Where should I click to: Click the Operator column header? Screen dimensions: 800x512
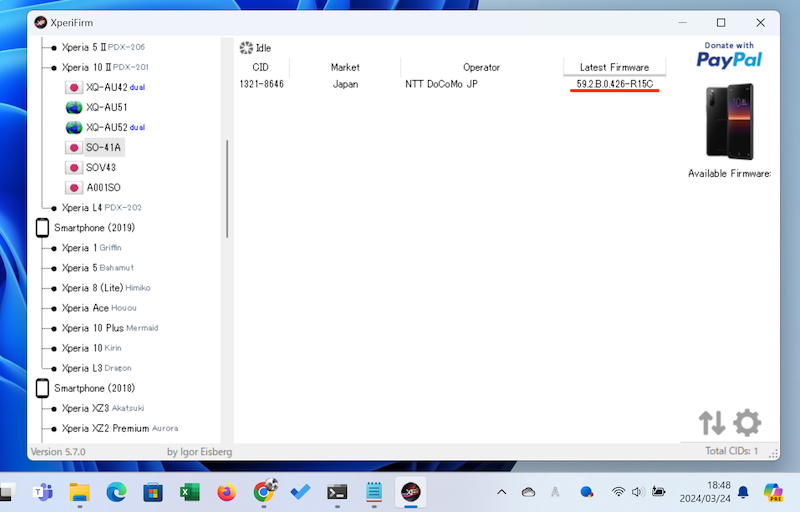click(x=481, y=67)
